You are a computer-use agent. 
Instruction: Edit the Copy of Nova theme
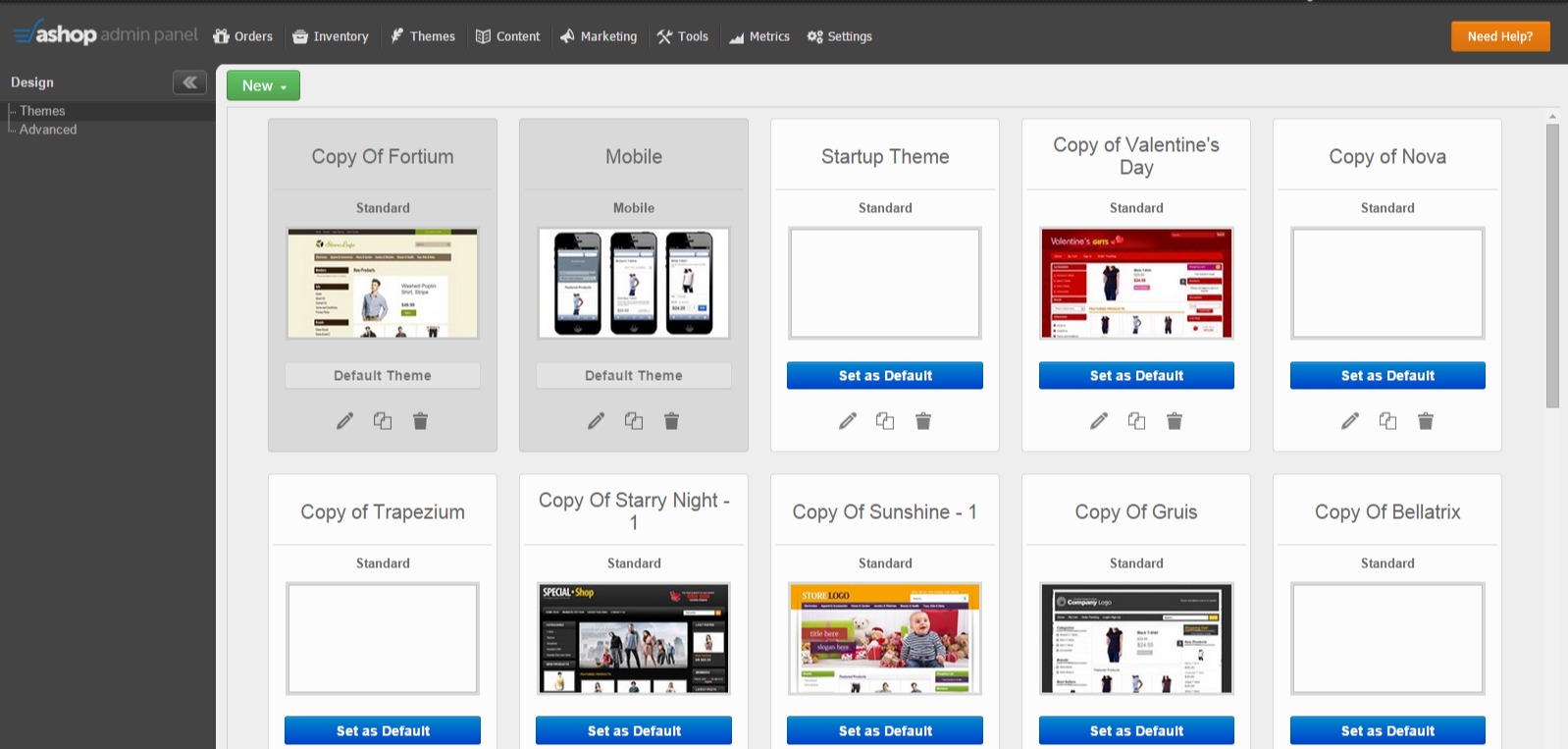pyautogui.click(x=1350, y=421)
